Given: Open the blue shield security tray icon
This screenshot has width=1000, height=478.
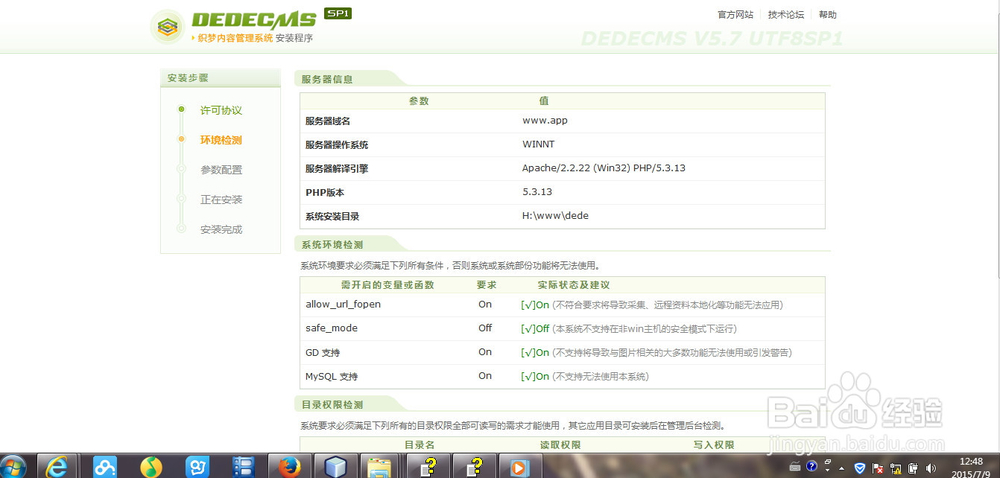Looking at the screenshot, I should (860, 467).
